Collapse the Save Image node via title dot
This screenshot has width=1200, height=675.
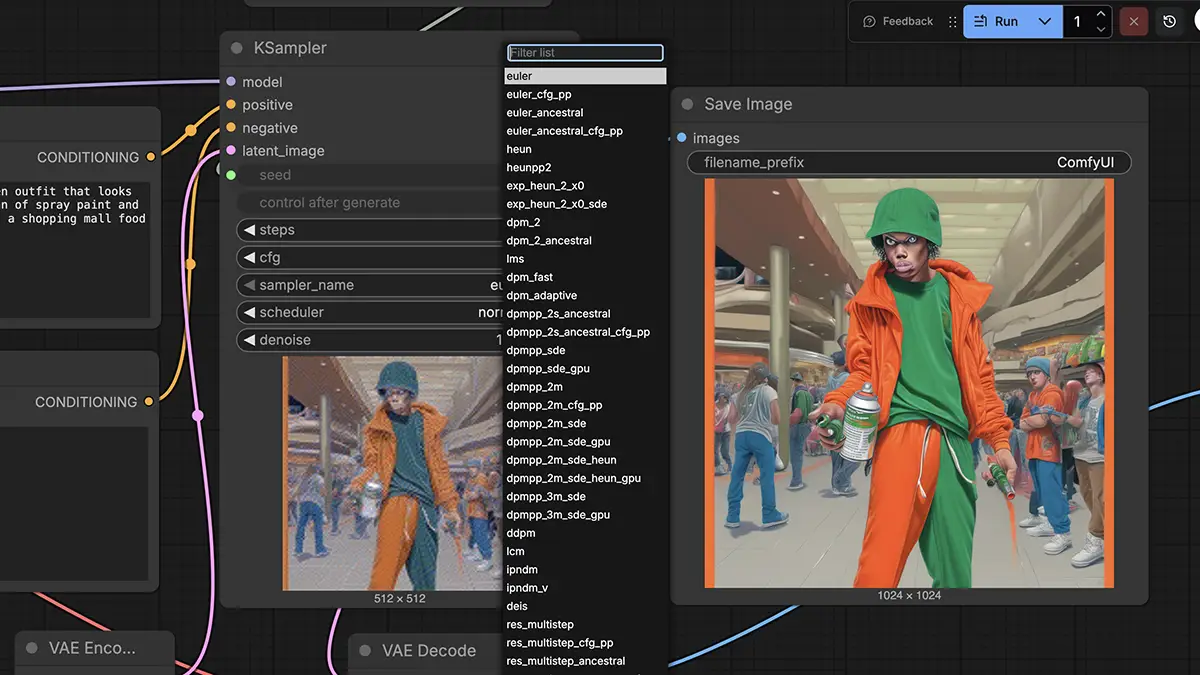click(x=688, y=104)
